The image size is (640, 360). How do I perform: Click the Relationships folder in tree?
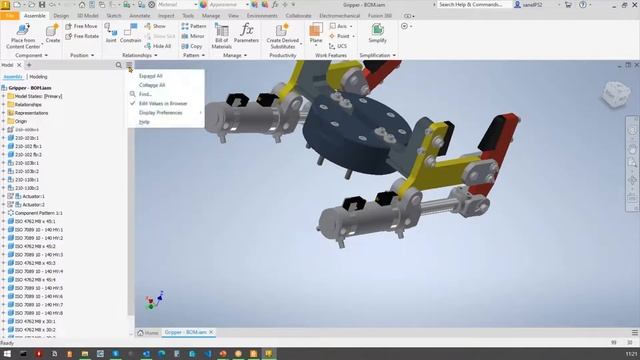coord(28,104)
